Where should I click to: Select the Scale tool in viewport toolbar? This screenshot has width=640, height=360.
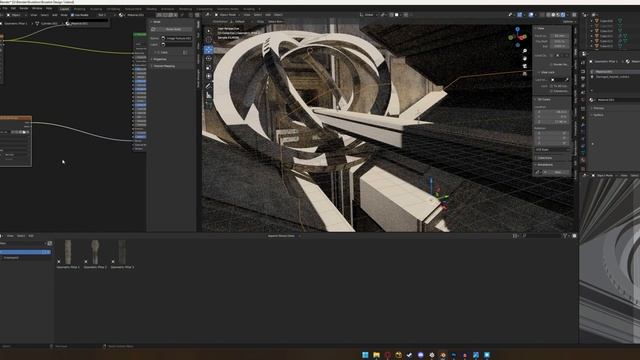click(209, 67)
